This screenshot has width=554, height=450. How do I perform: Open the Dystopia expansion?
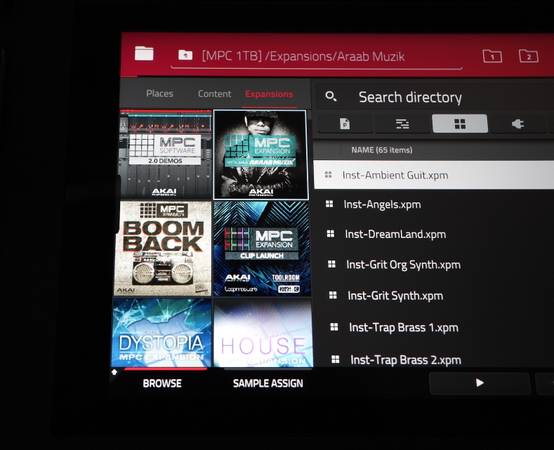pyautogui.click(x=161, y=333)
